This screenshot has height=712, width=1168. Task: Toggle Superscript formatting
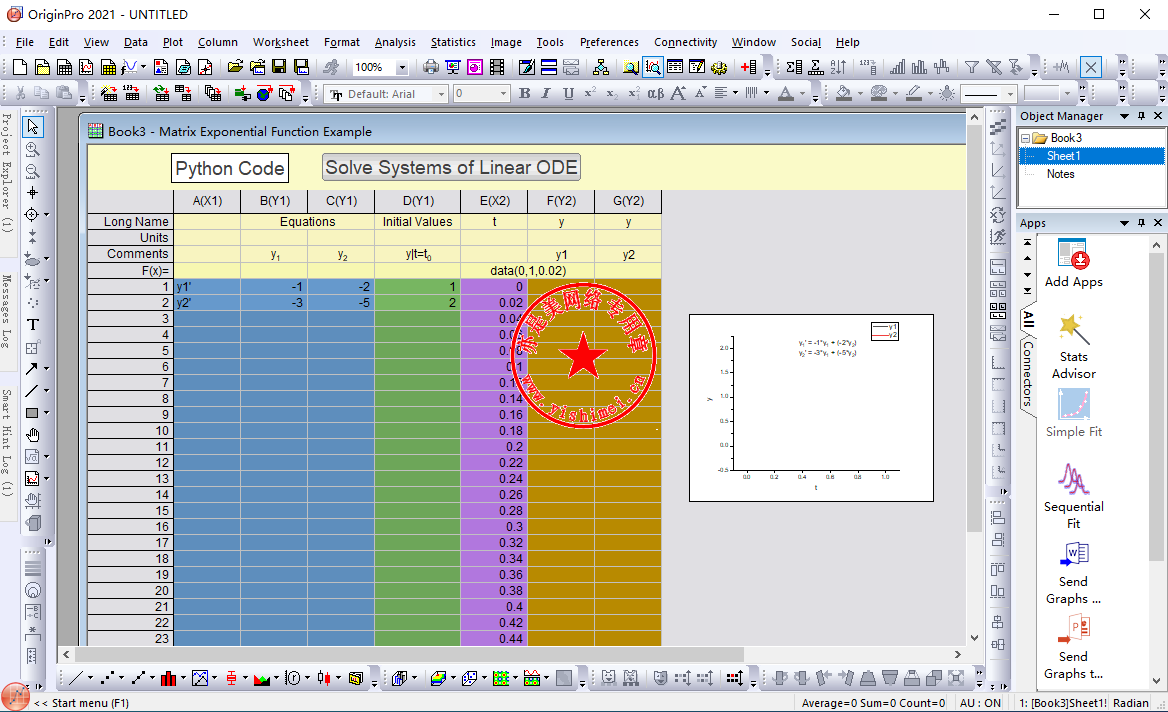590,94
